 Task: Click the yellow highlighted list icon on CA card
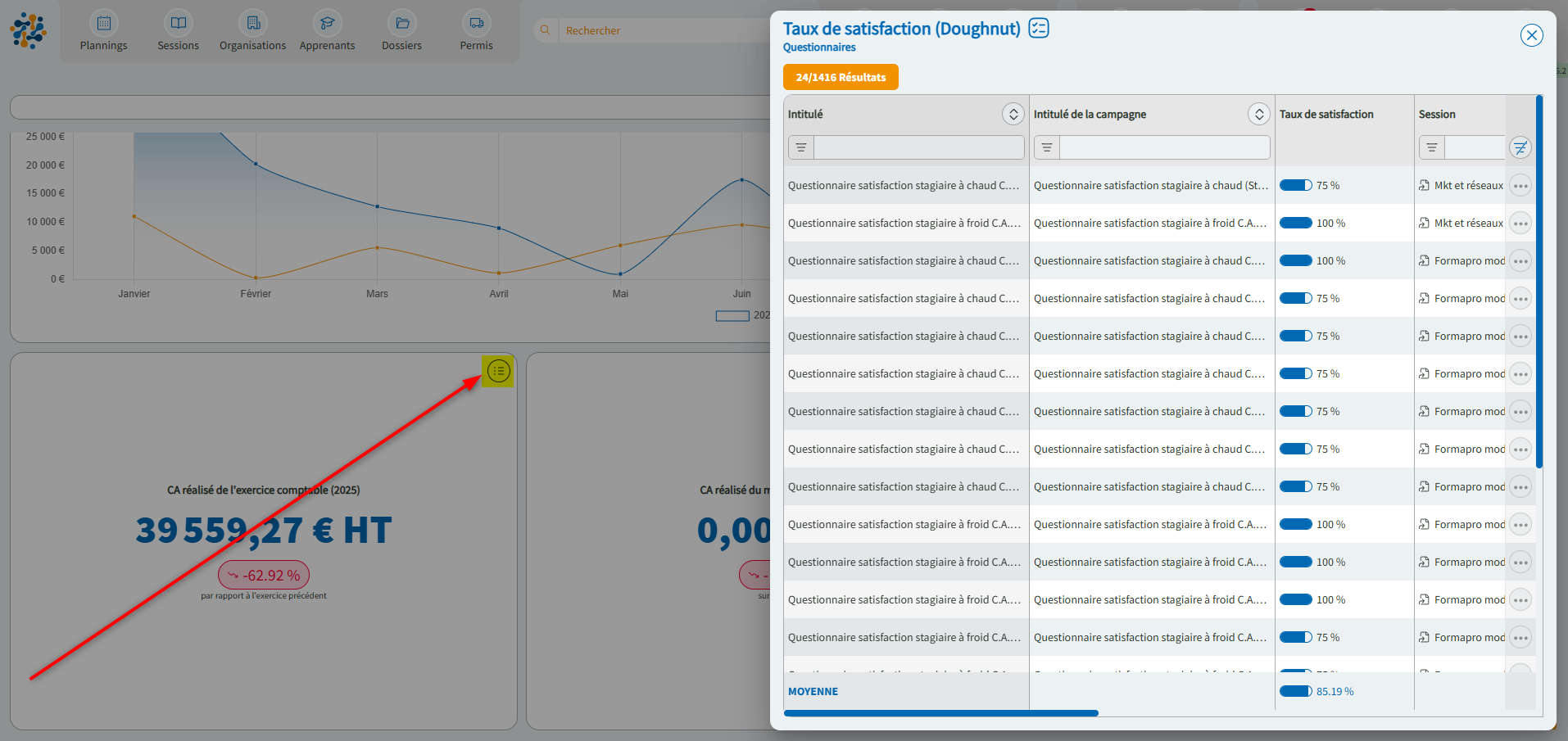click(498, 372)
